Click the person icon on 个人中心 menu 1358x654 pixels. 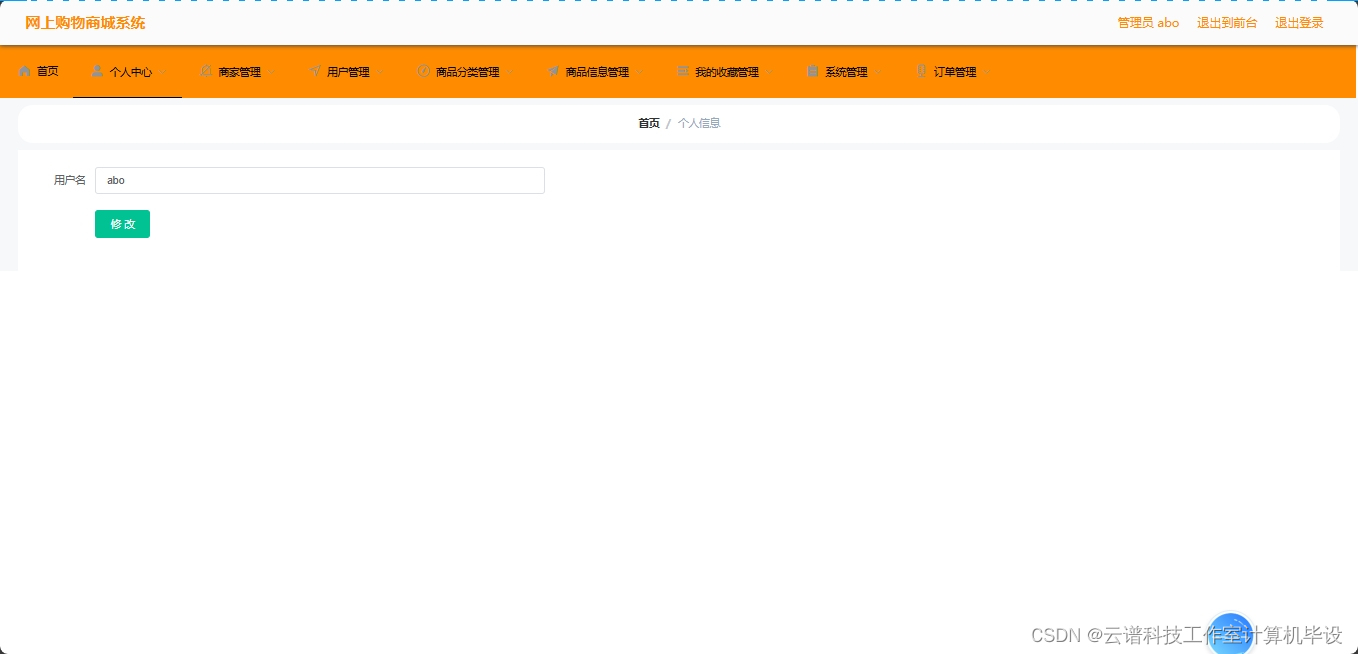(96, 71)
